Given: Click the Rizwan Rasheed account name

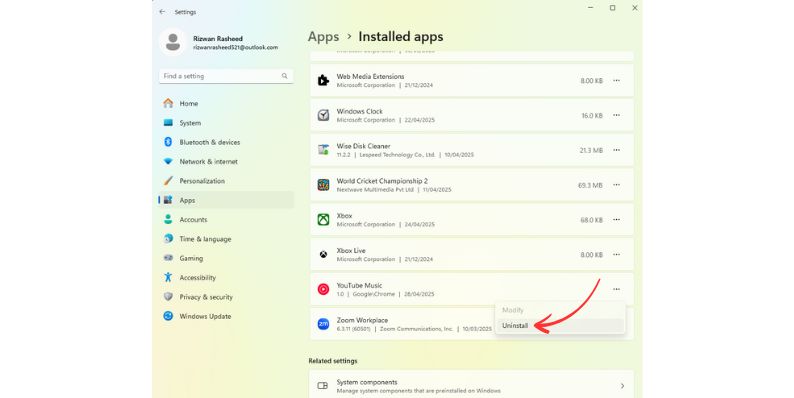Looking at the screenshot, I should [x=218, y=38].
